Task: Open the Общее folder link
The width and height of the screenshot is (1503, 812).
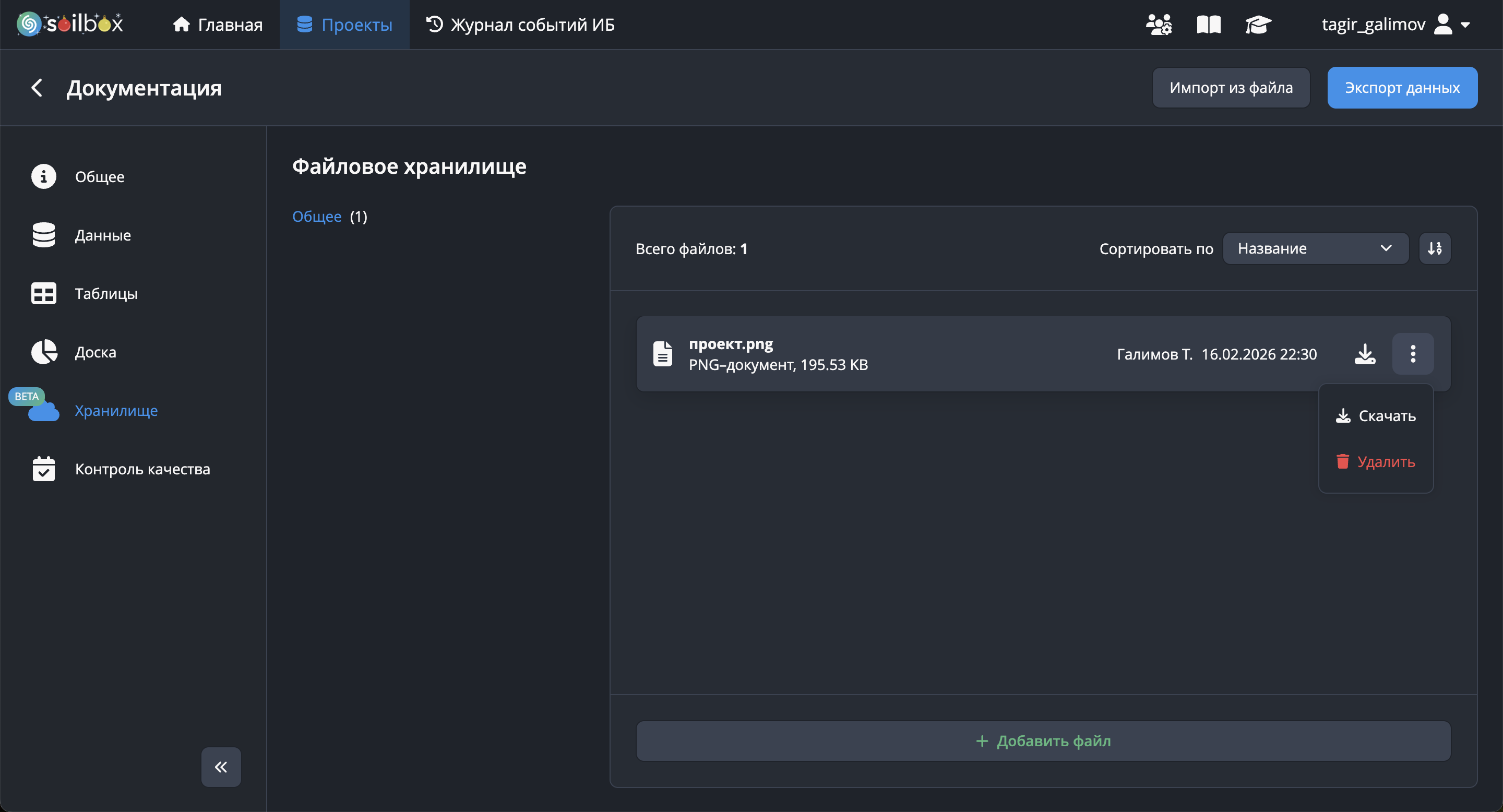Action: [x=317, y=217]
